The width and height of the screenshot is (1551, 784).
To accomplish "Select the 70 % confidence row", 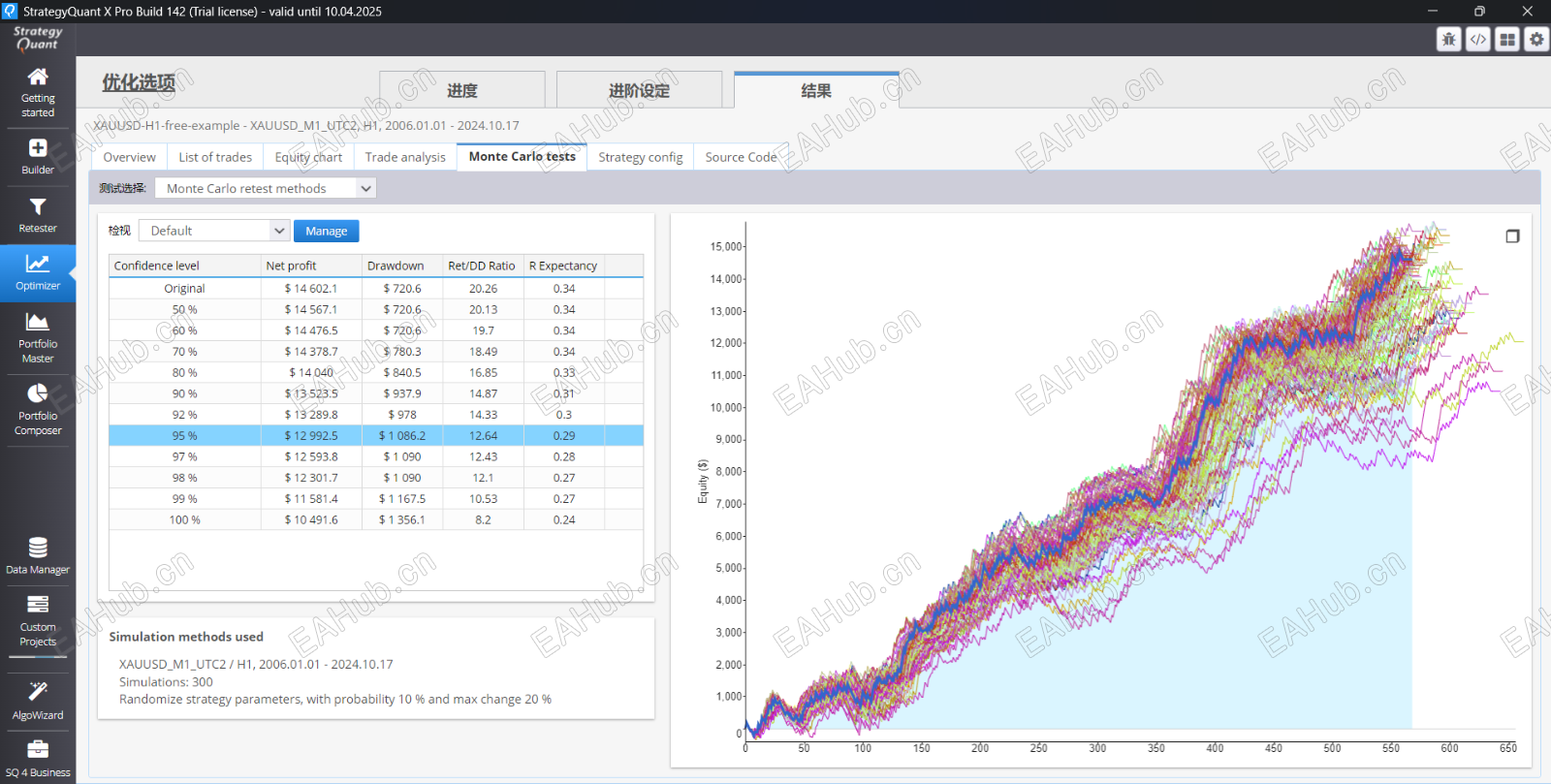I will tap(376, 352).
